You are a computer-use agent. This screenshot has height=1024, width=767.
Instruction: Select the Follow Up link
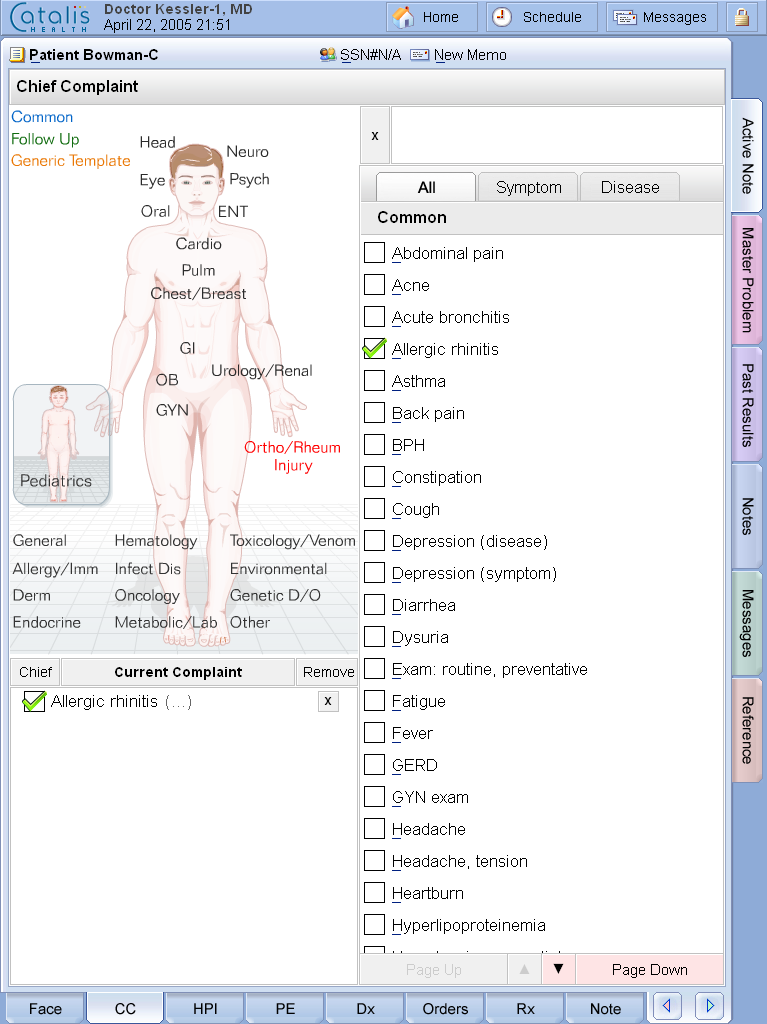pyautogui.click(x=45, y=139)
